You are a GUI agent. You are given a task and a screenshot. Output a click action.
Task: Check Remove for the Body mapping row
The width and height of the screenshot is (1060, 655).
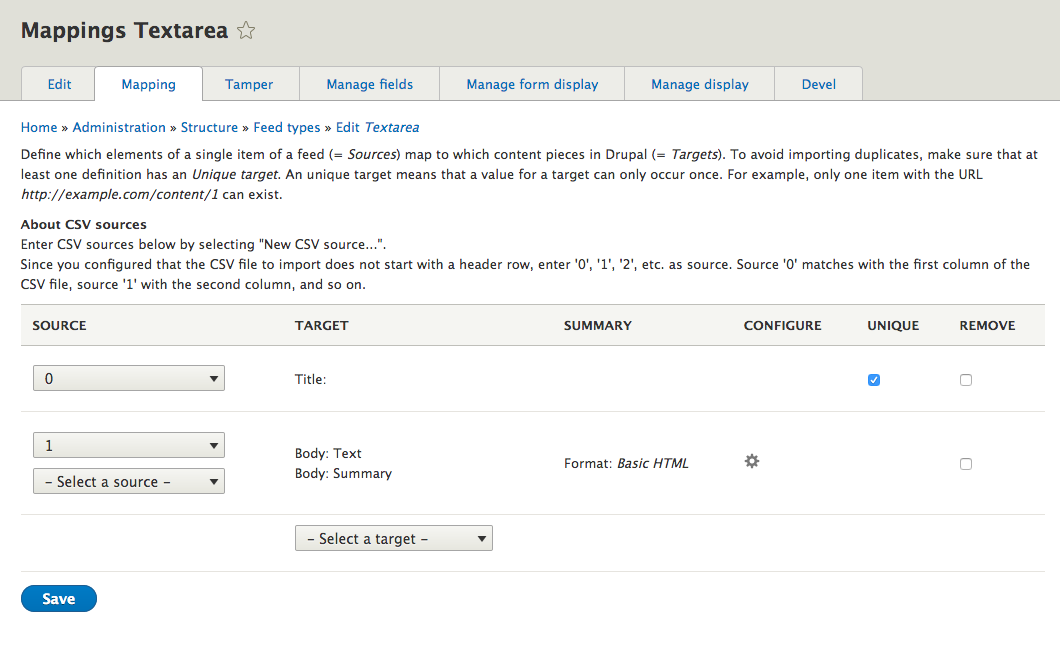965,464
